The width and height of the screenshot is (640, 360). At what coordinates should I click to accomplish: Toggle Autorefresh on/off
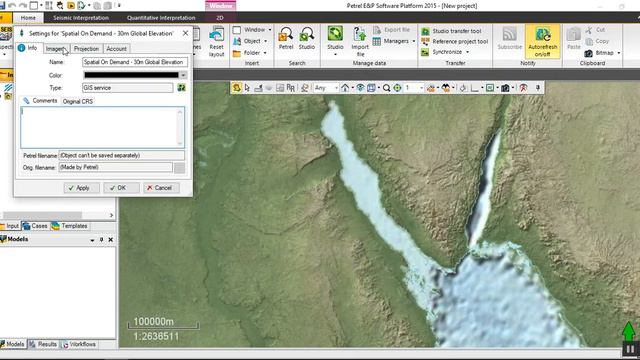[x=542, y=42]
